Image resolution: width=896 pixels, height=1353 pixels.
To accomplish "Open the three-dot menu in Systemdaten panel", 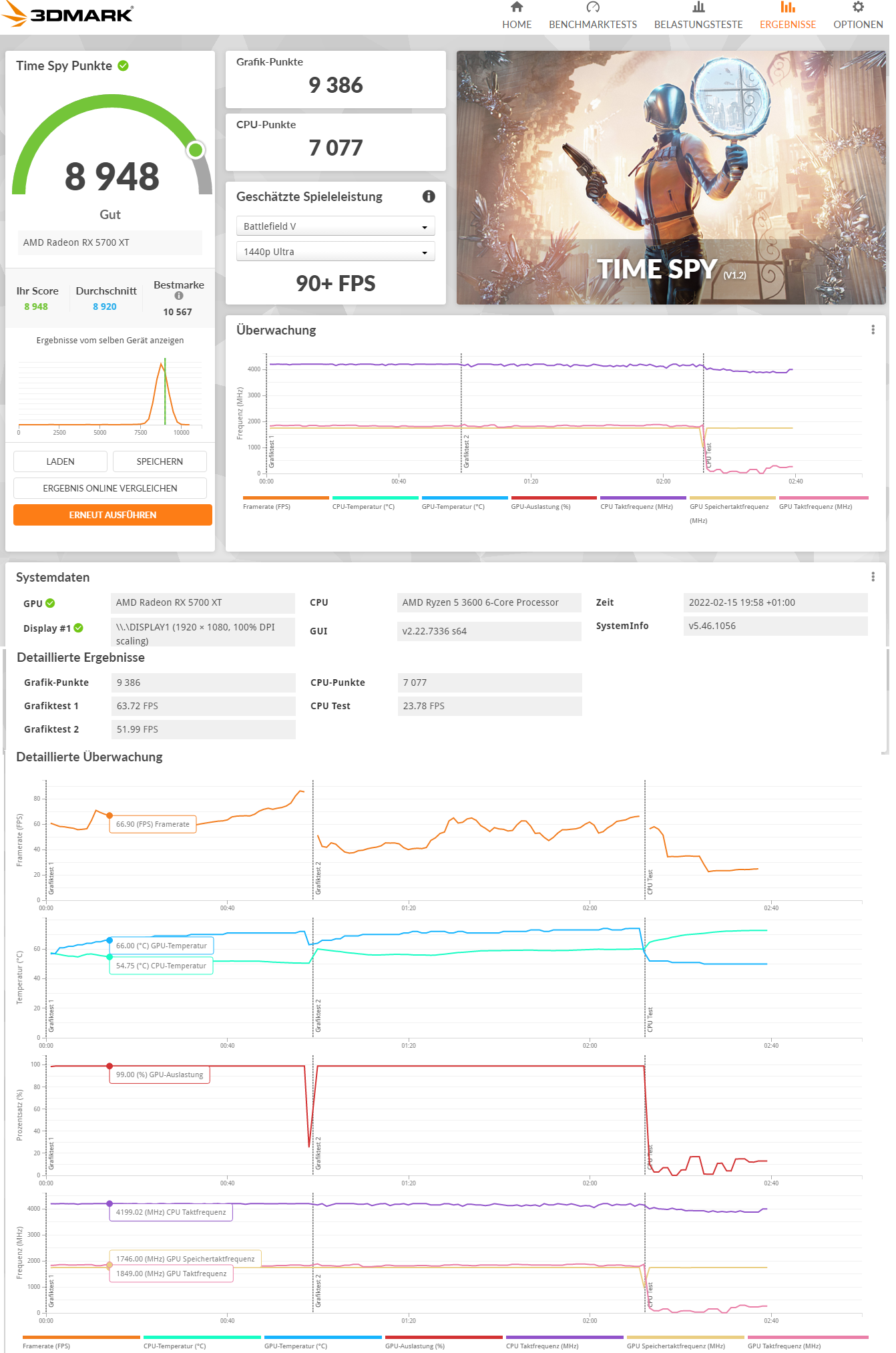I will tap(873, 576).
